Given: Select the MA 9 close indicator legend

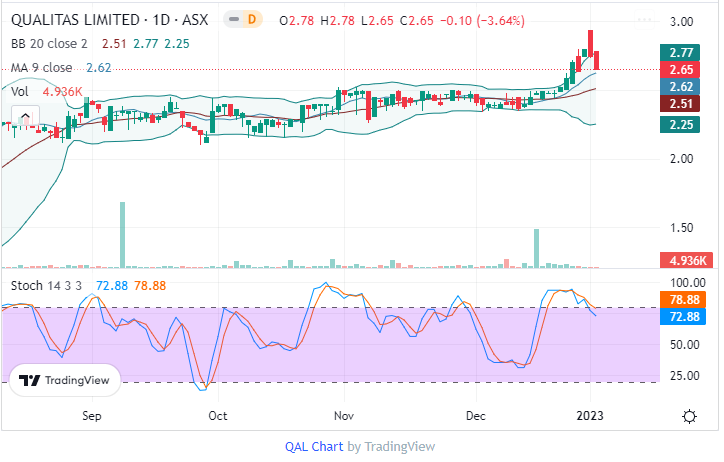Looking at the screenshot, I should coord(42,67).
